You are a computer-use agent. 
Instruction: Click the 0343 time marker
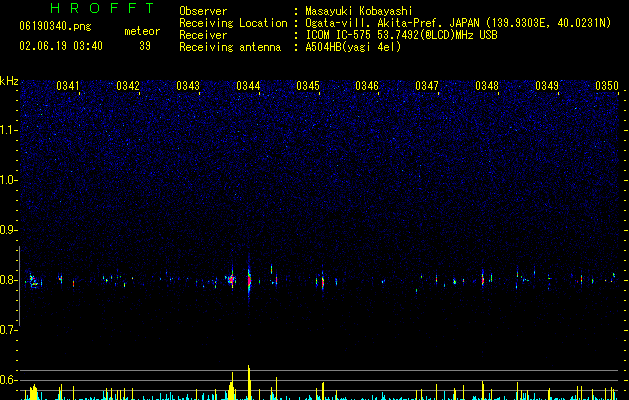point(188,86)
